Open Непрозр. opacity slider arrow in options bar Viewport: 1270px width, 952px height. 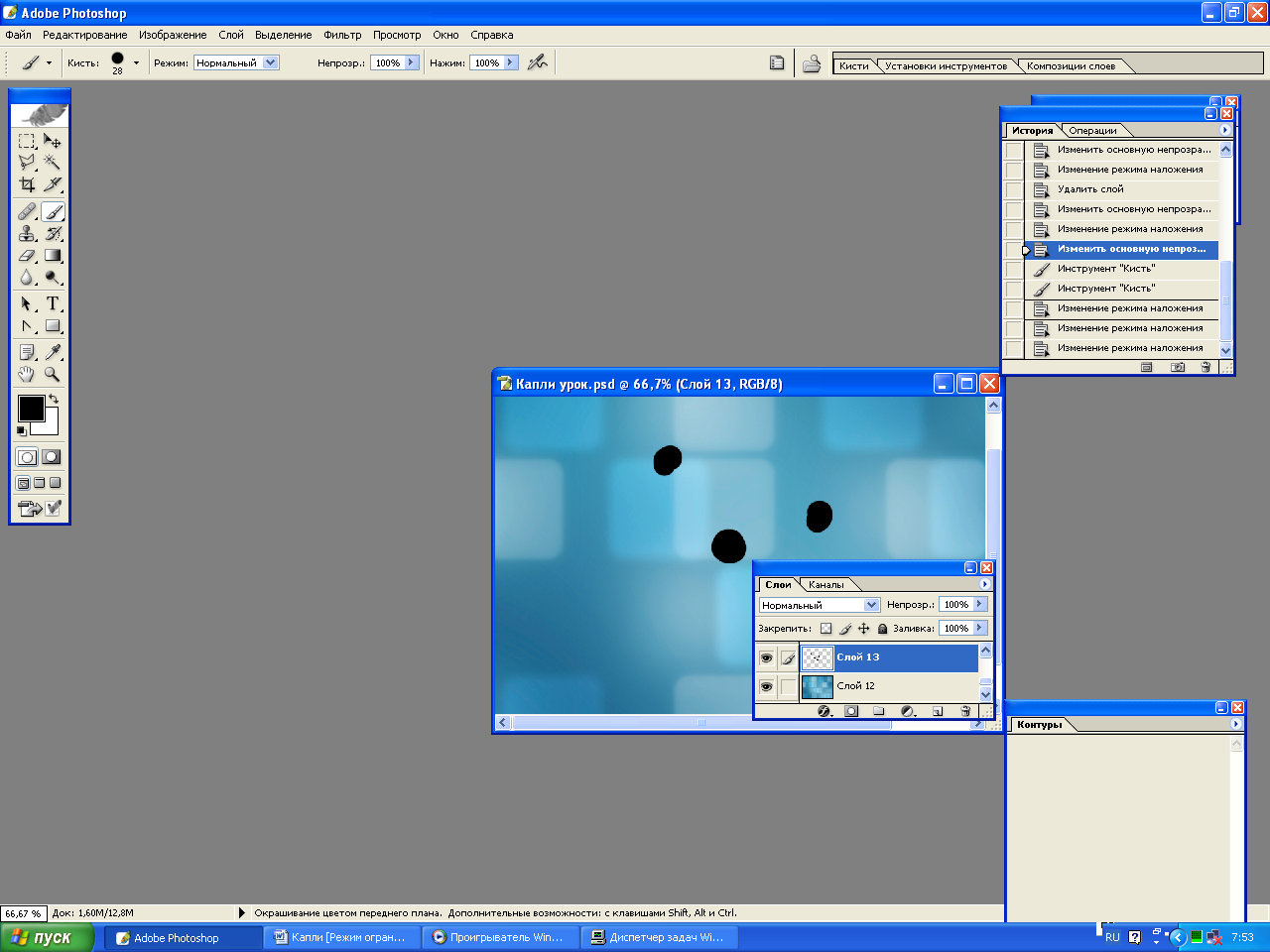(x=411, y=62)
